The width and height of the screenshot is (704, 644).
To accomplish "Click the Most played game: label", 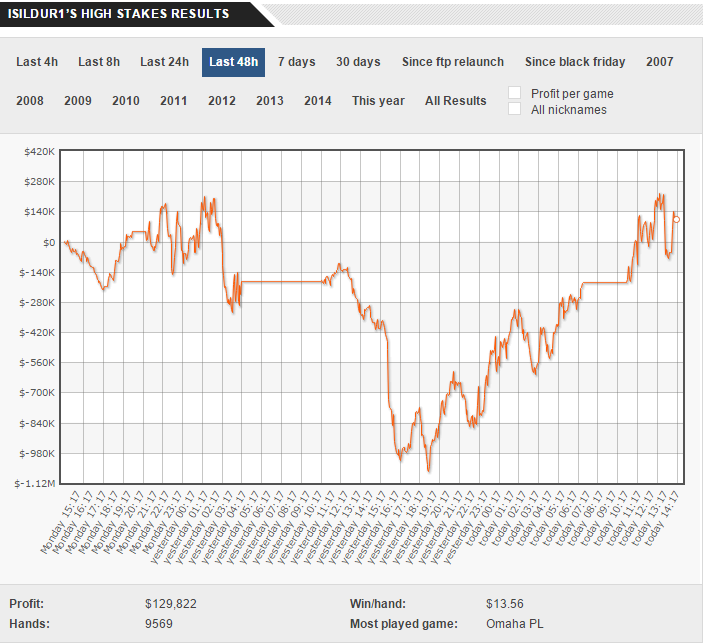I will click(x=404, y=624).
